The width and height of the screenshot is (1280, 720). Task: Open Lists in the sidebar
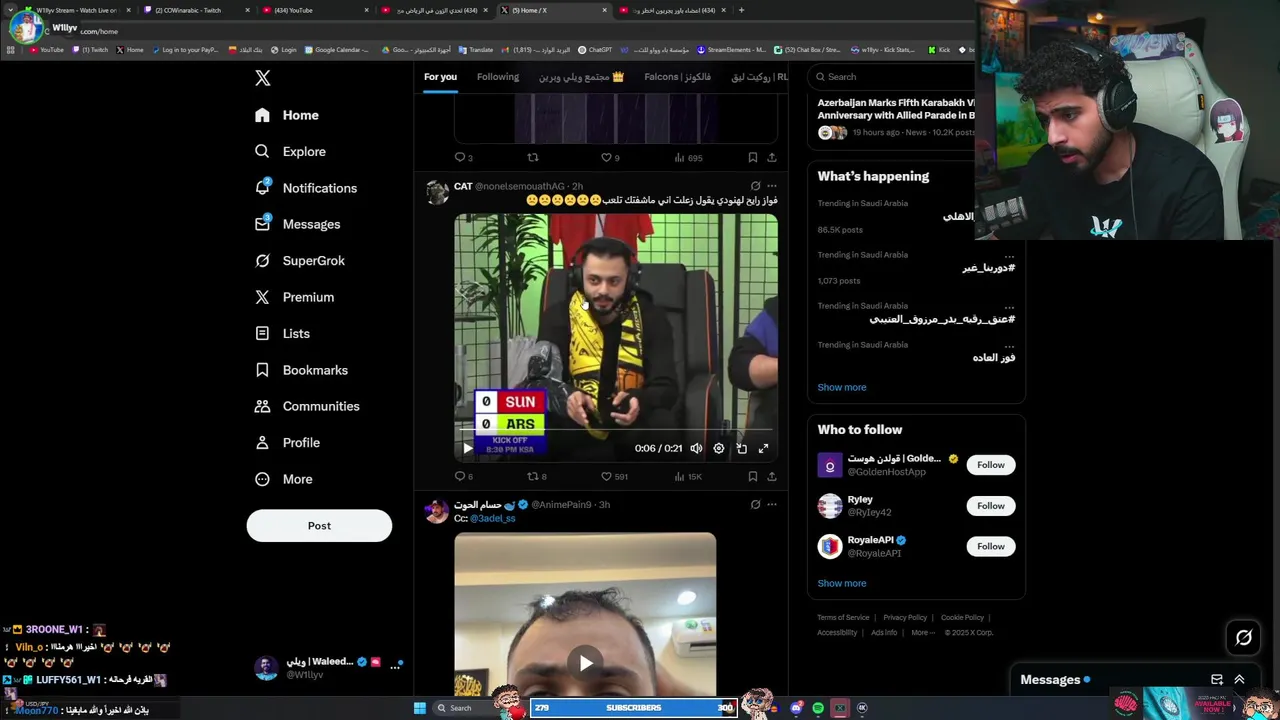point(283,334)
